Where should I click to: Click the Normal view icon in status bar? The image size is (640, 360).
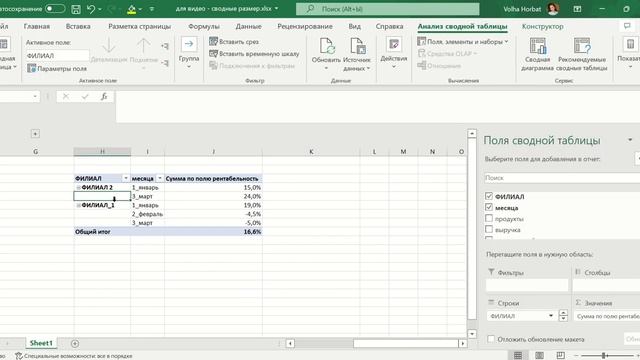518,356
